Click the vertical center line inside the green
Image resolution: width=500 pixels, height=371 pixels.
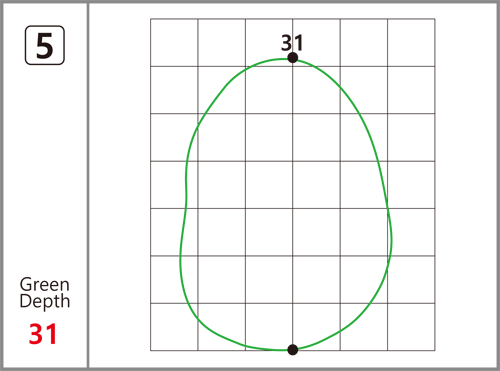coord(293,203)
